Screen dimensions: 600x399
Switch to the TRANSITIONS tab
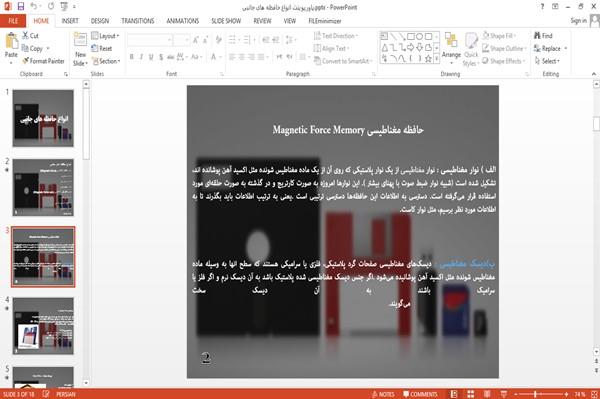click(138, 21)
